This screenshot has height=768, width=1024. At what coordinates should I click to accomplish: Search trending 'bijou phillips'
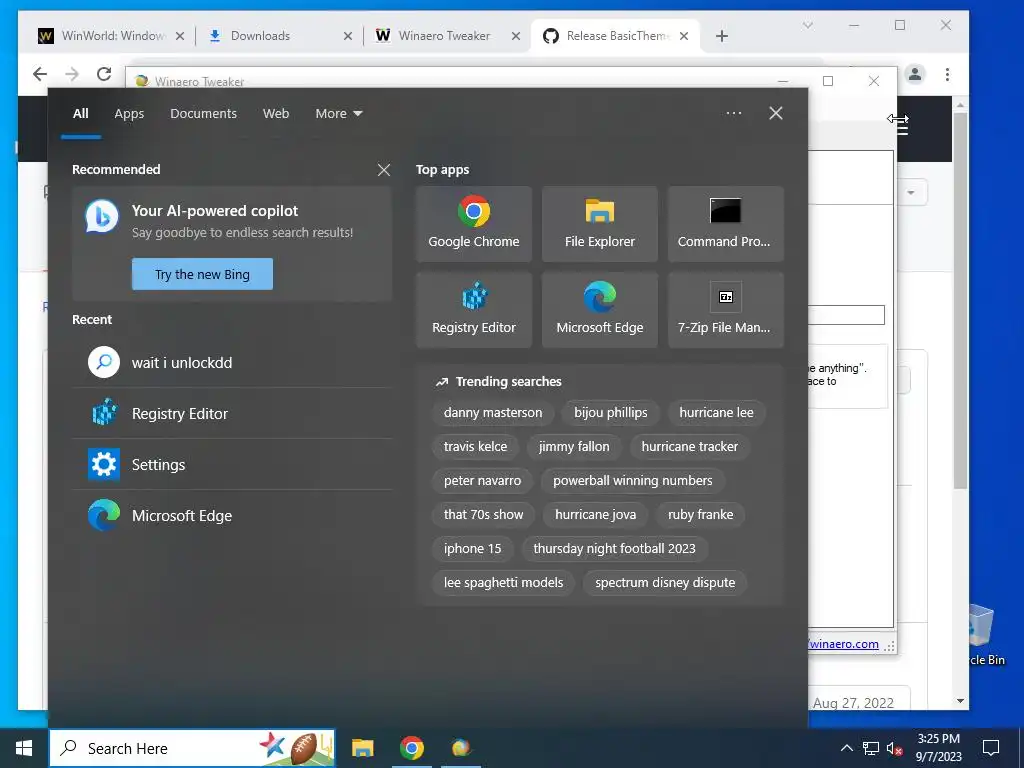[611, 413]
